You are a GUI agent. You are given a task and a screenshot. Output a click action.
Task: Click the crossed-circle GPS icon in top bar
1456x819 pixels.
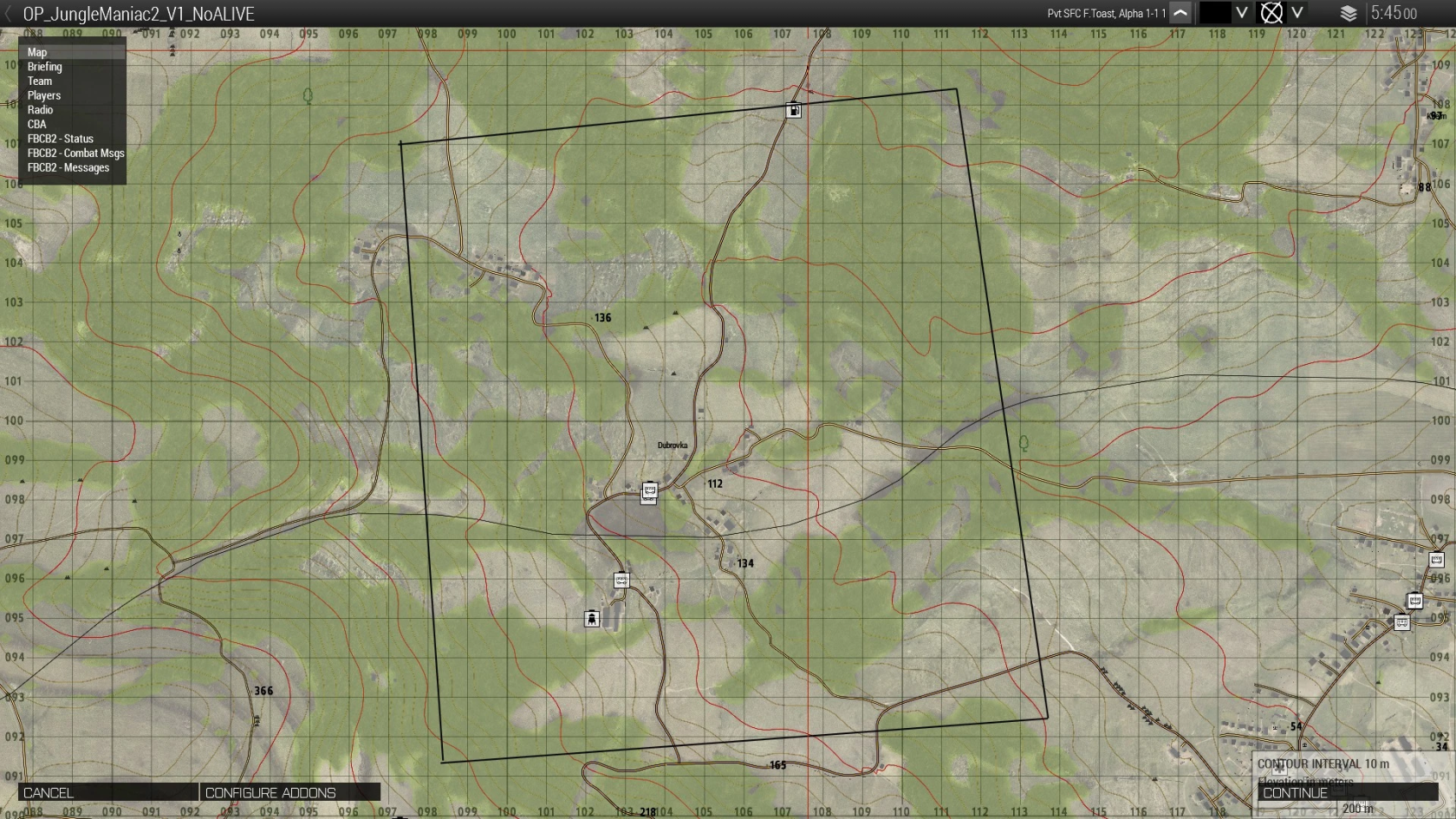coord(1271,13)
